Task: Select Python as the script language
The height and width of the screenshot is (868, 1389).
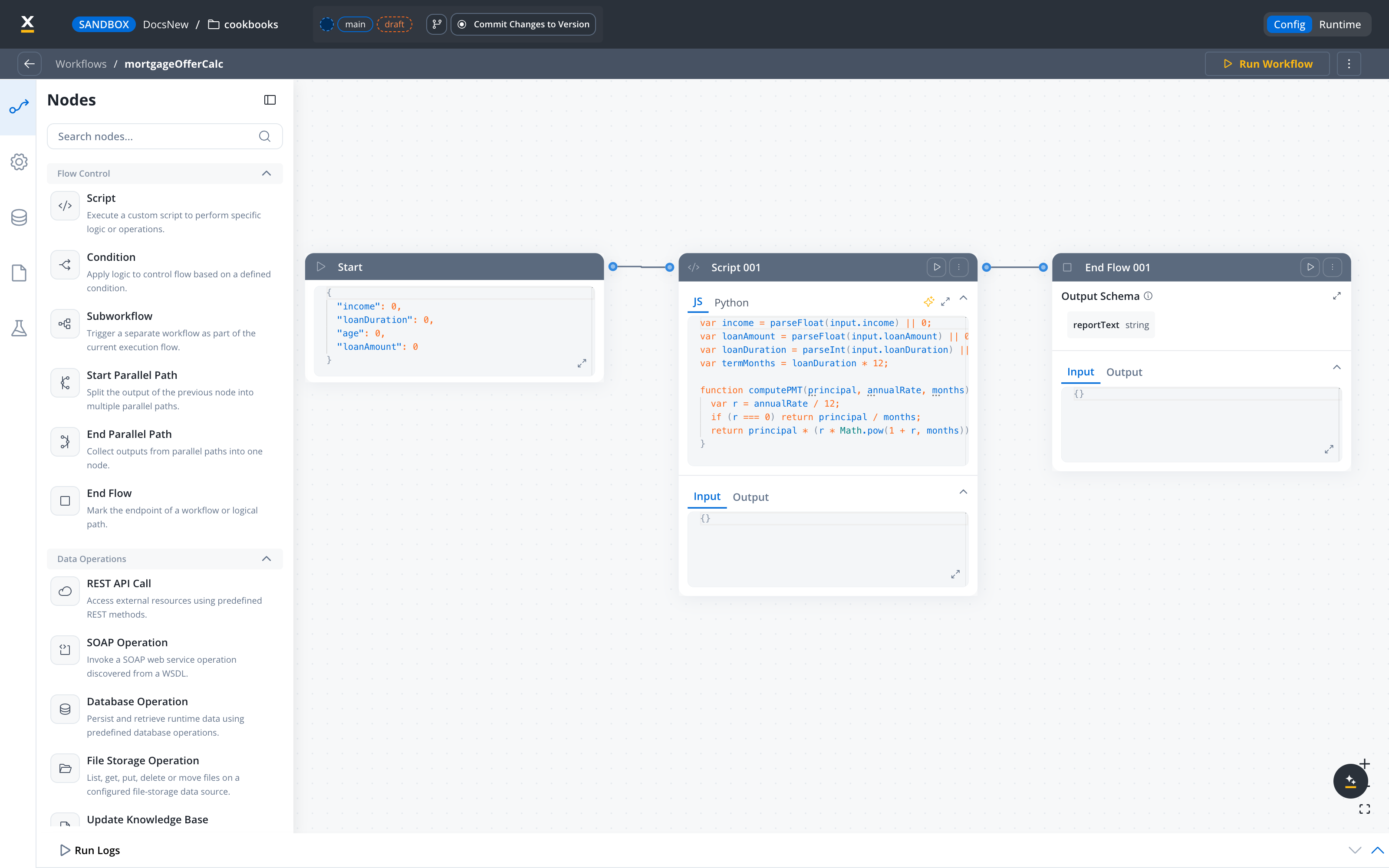Action: 731,302
